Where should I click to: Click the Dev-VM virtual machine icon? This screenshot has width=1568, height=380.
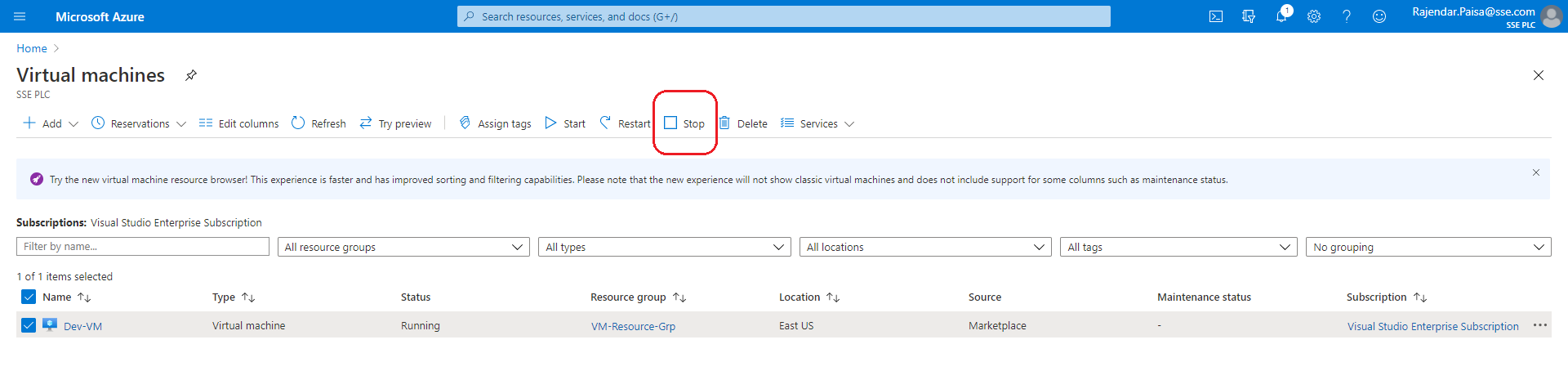(50, 324)
